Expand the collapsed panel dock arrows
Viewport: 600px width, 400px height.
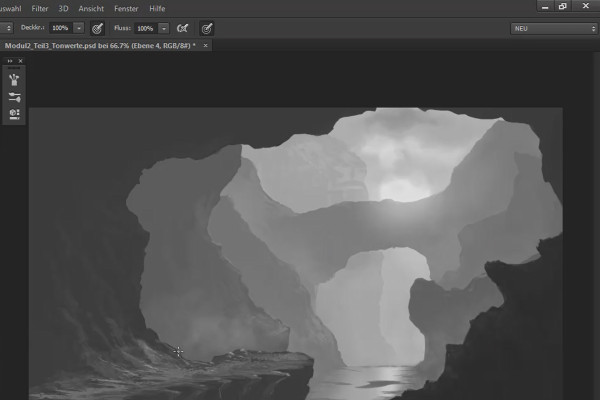[10, 61]
